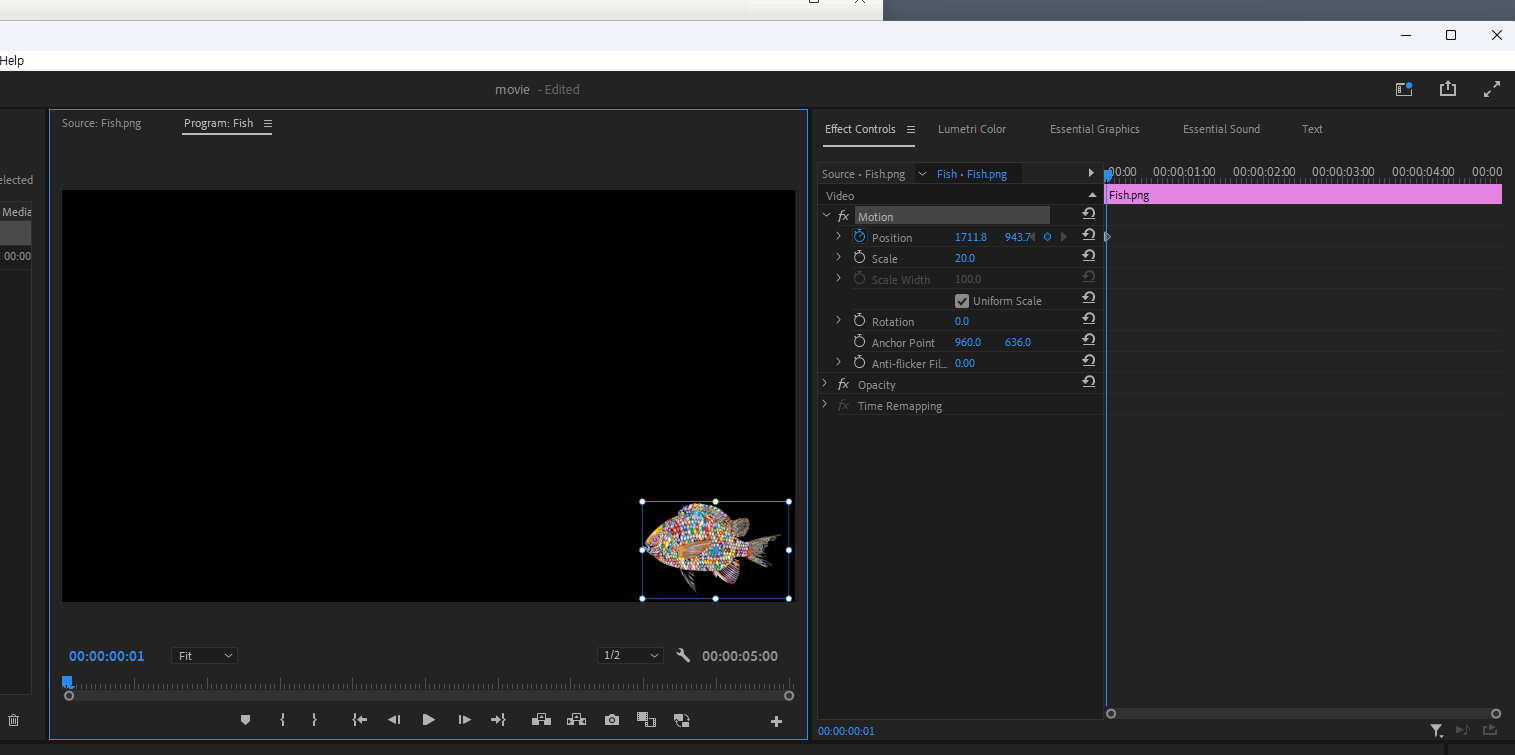Toggle Position animation stopwatch
1515x755 pixels.
coord(859,237)
